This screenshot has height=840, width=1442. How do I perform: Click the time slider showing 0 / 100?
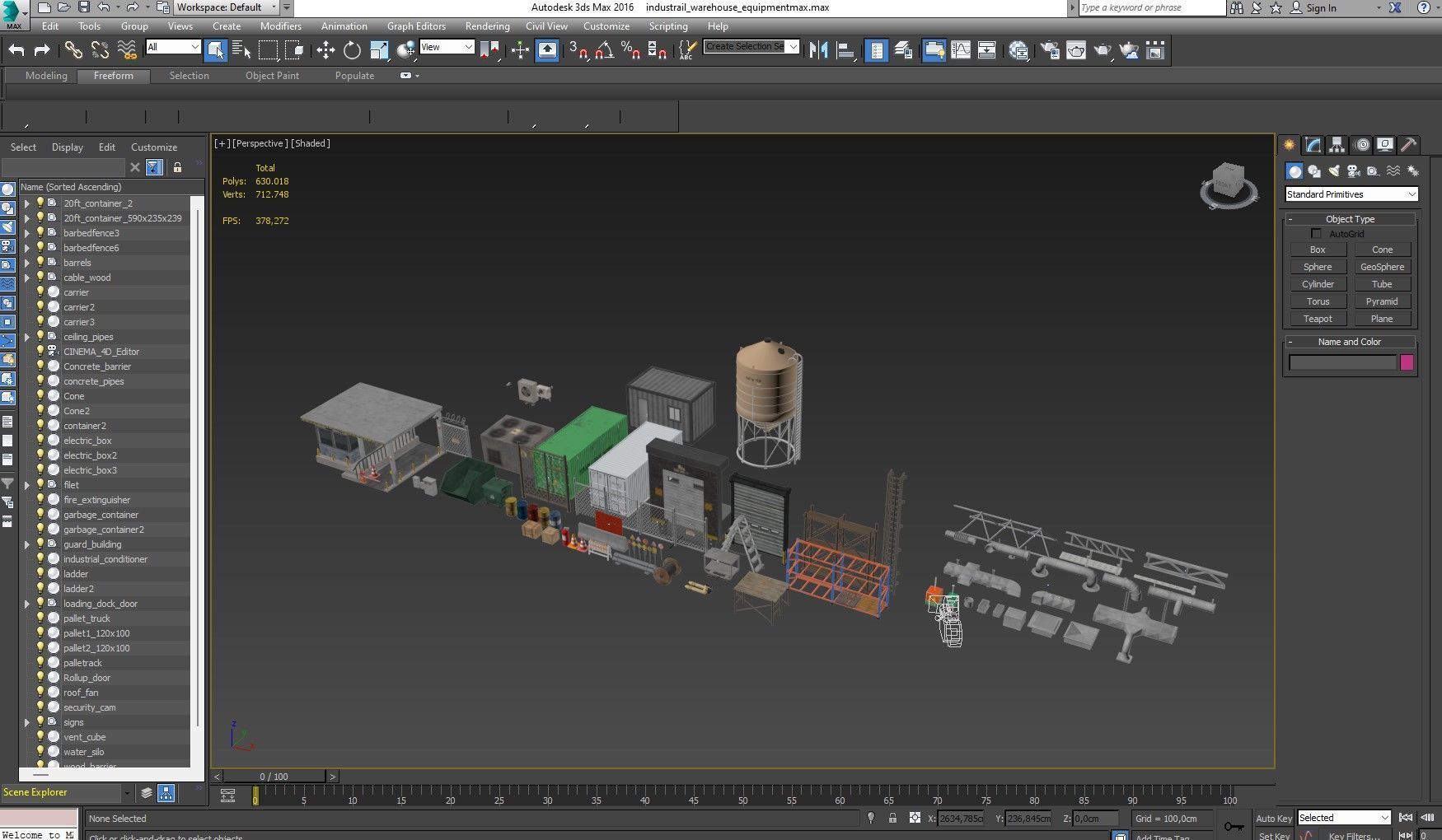(274, 777)
